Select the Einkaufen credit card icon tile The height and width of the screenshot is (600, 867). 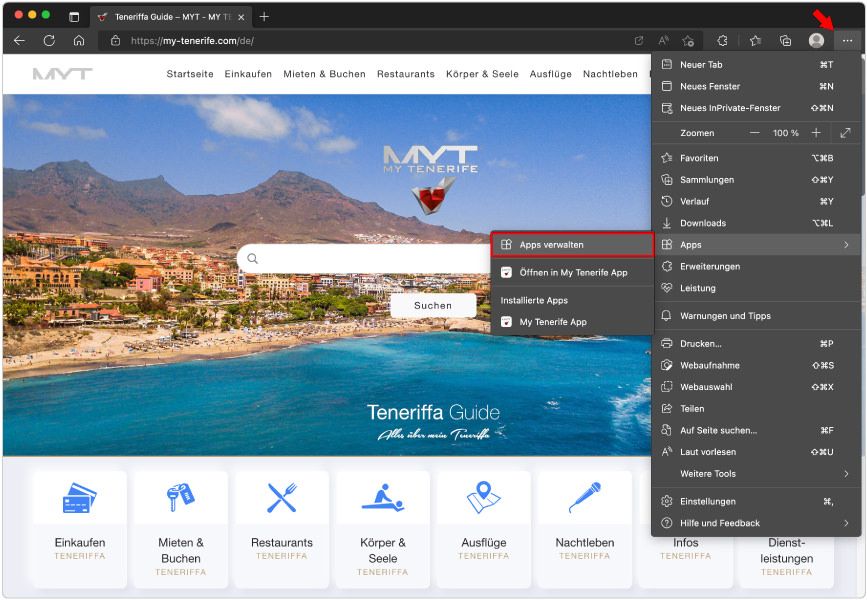(x=79, y=497)
